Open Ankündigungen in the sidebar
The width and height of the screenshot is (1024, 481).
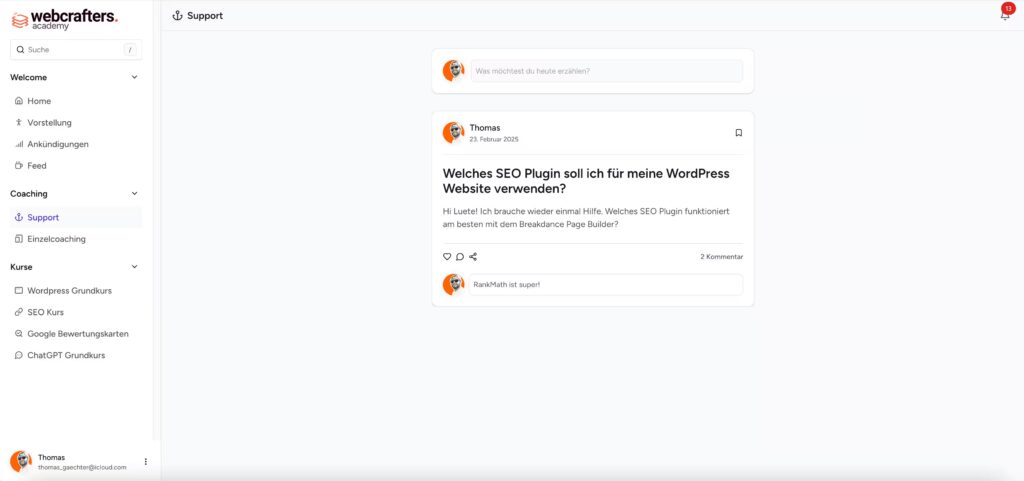[76, 144]
